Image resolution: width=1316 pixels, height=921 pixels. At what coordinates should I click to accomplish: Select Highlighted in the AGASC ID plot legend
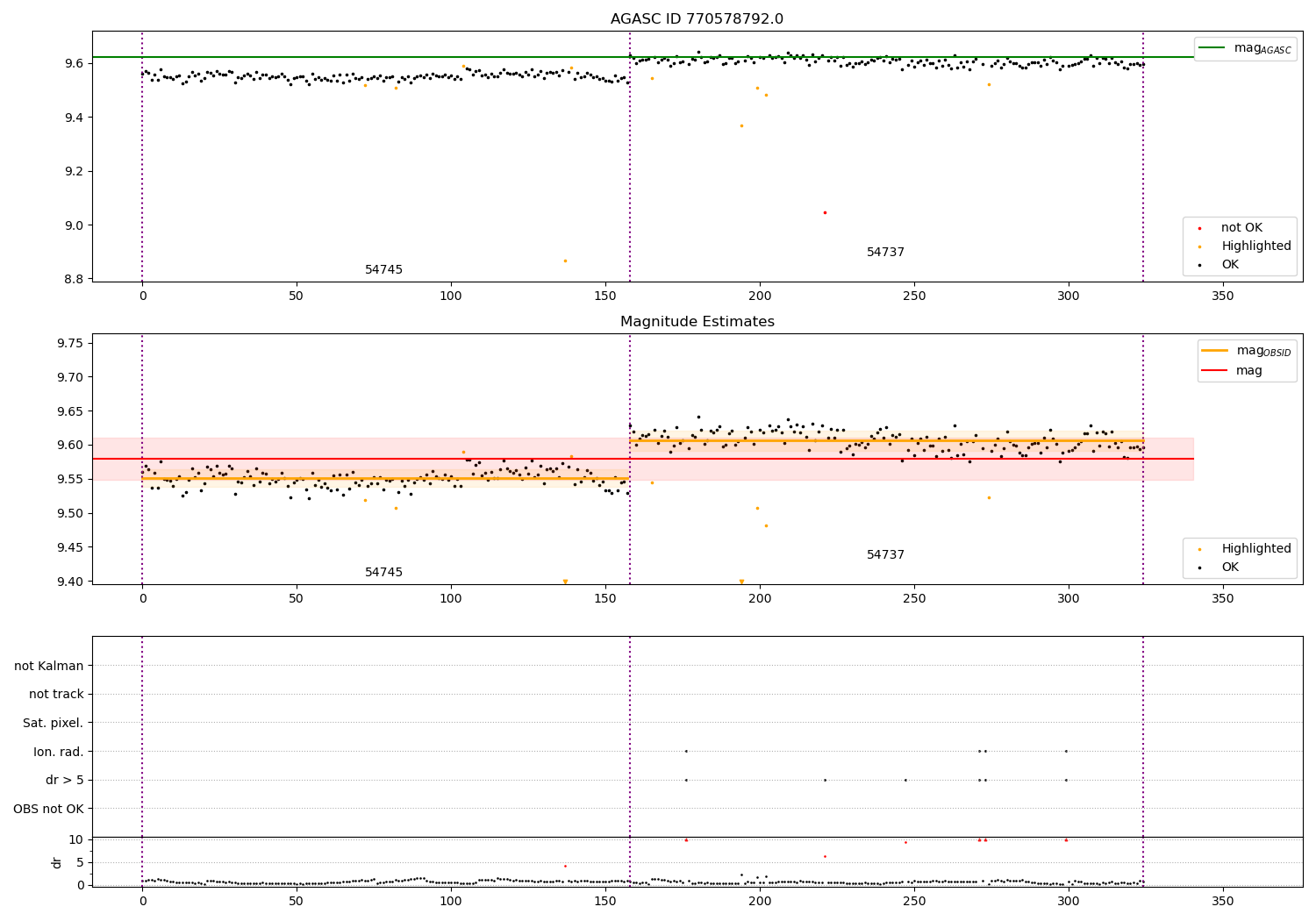[x=1256, y=246]
